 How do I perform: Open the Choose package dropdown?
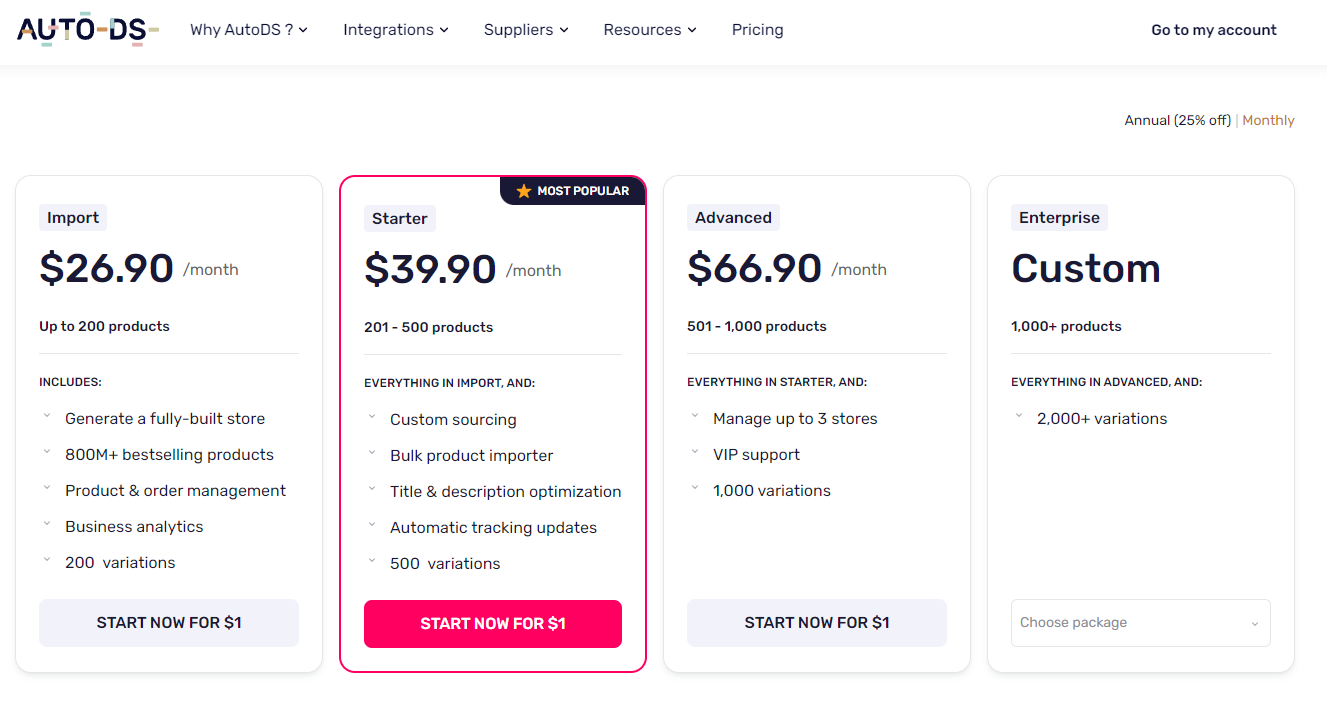(x=1140, y=623)
